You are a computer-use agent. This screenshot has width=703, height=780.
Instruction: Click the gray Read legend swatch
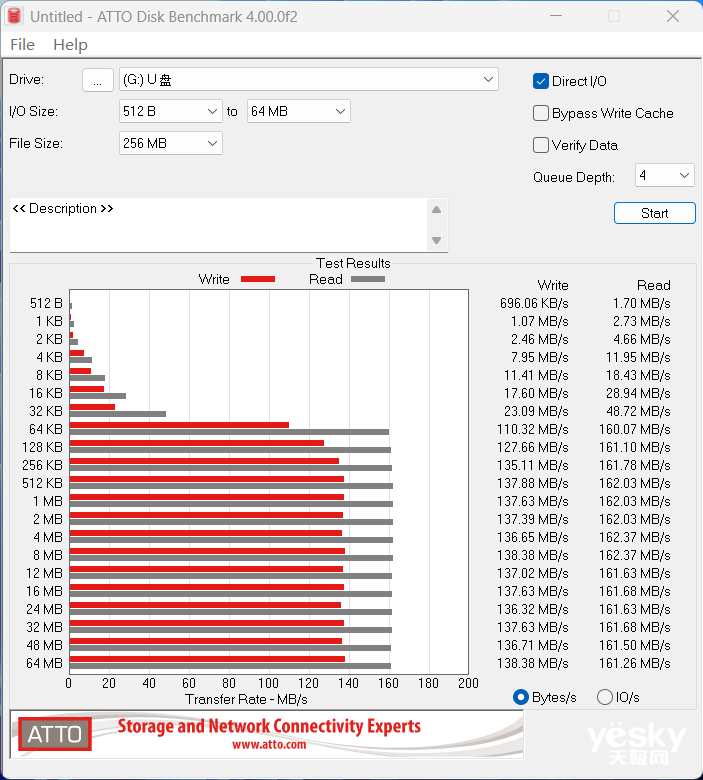coord(368,279)
